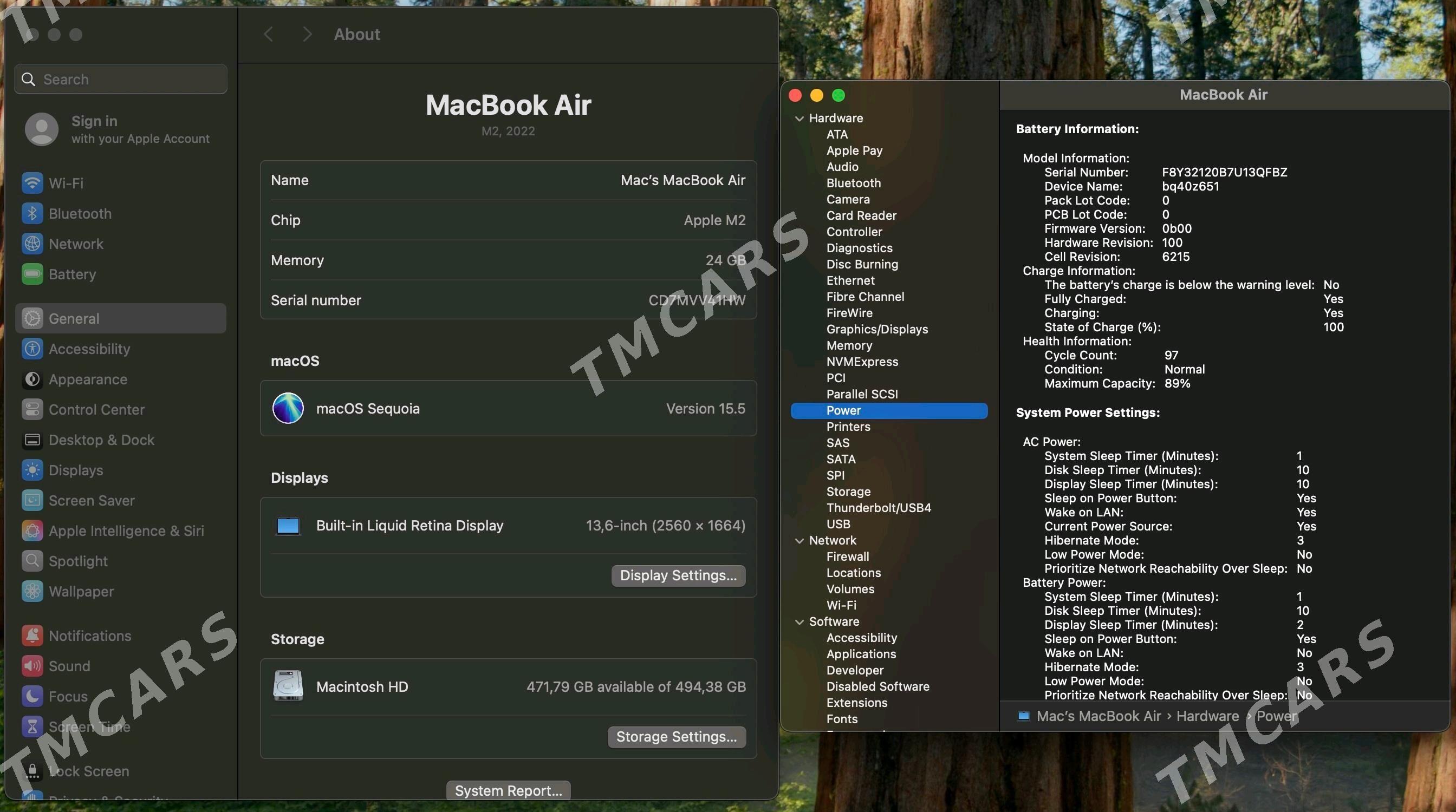Focus the Search field in System Settings

pos(121,79)
